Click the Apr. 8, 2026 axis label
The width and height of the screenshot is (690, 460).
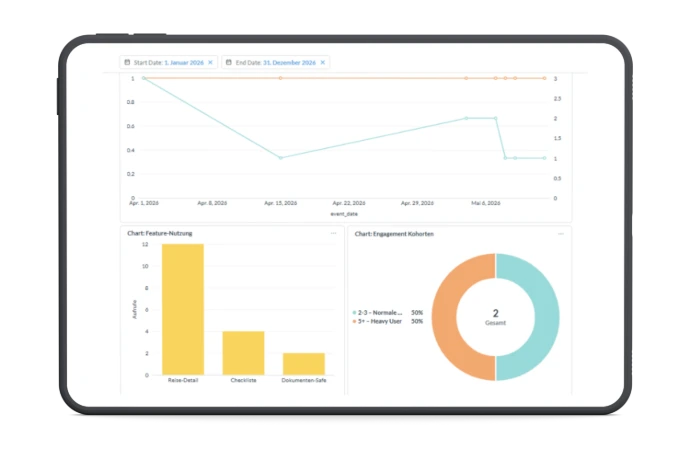point(212,203)
